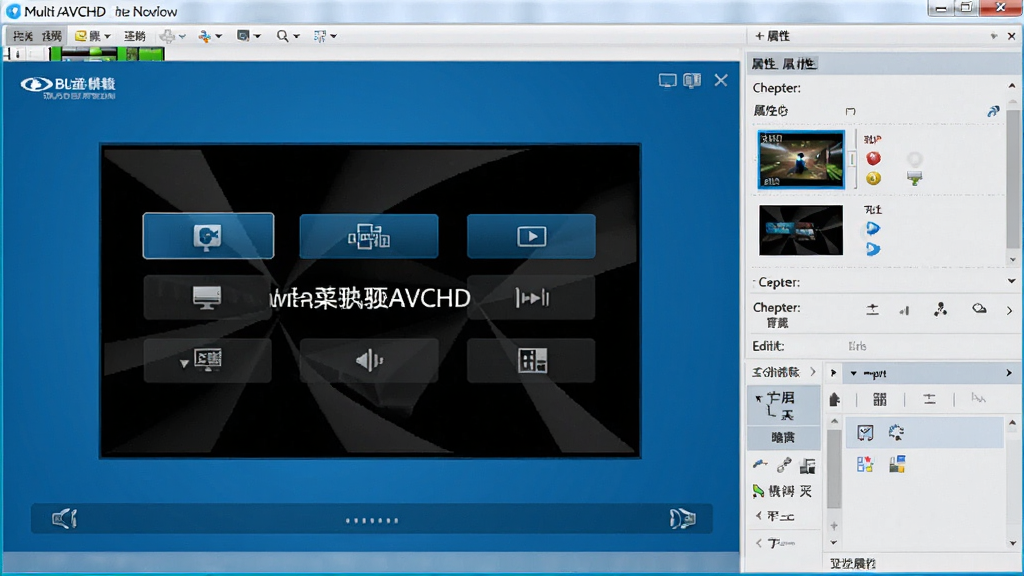
Task: Collapse the top Chepter section arrow
Action: tap(1012, 86)
